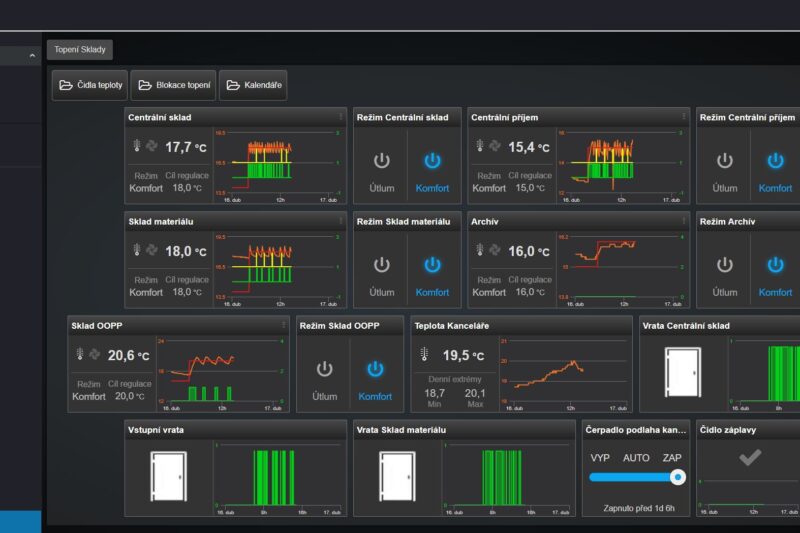Click the fan icon in Sklad OOPP
Viewport: 800px width, 533px height.
pyautogui.click(x=96, y=354)
